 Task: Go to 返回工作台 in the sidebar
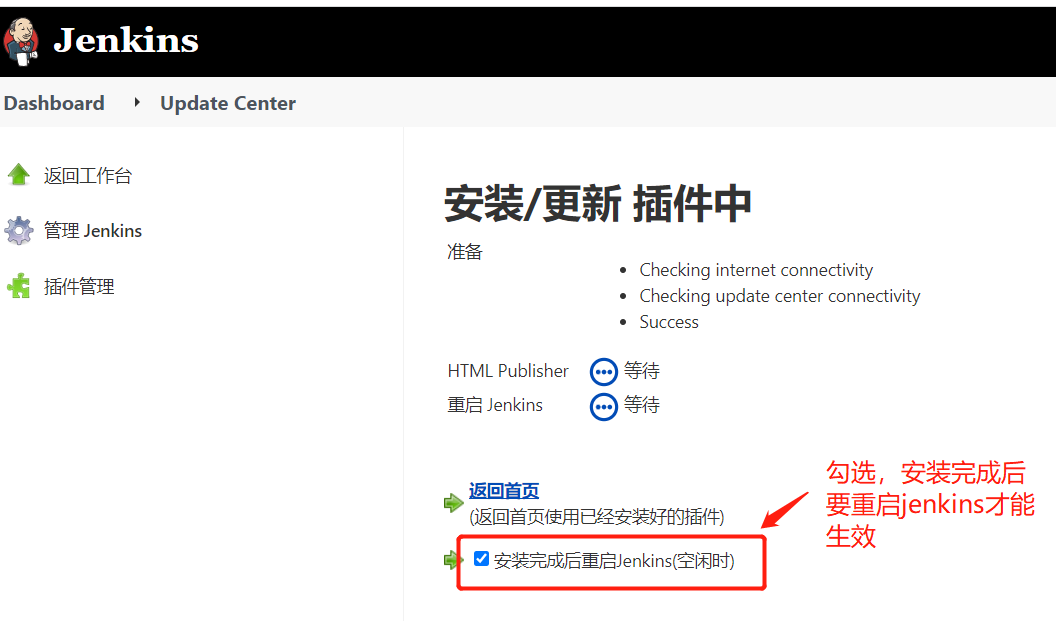click(88, 176)
